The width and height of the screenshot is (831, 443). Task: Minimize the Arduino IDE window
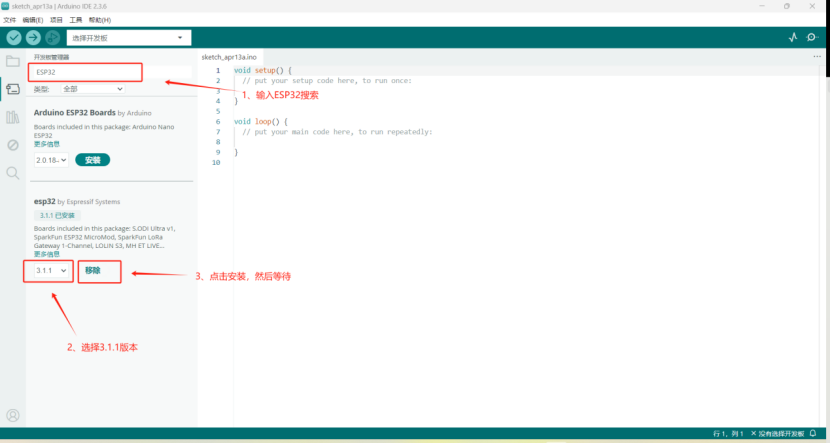[762, 6]
